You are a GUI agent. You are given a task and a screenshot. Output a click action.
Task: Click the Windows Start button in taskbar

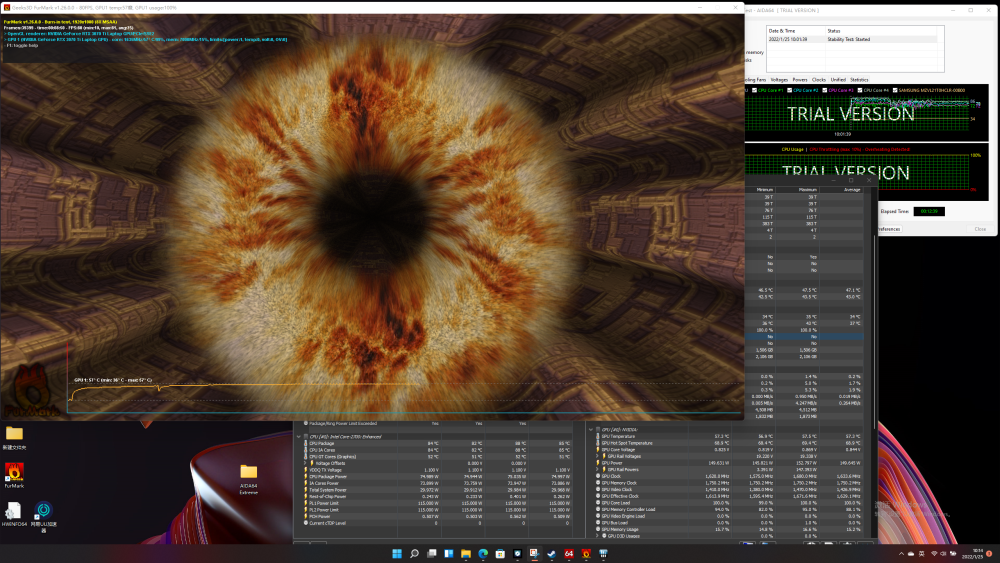pyautogui.click(x=398, y=553)
